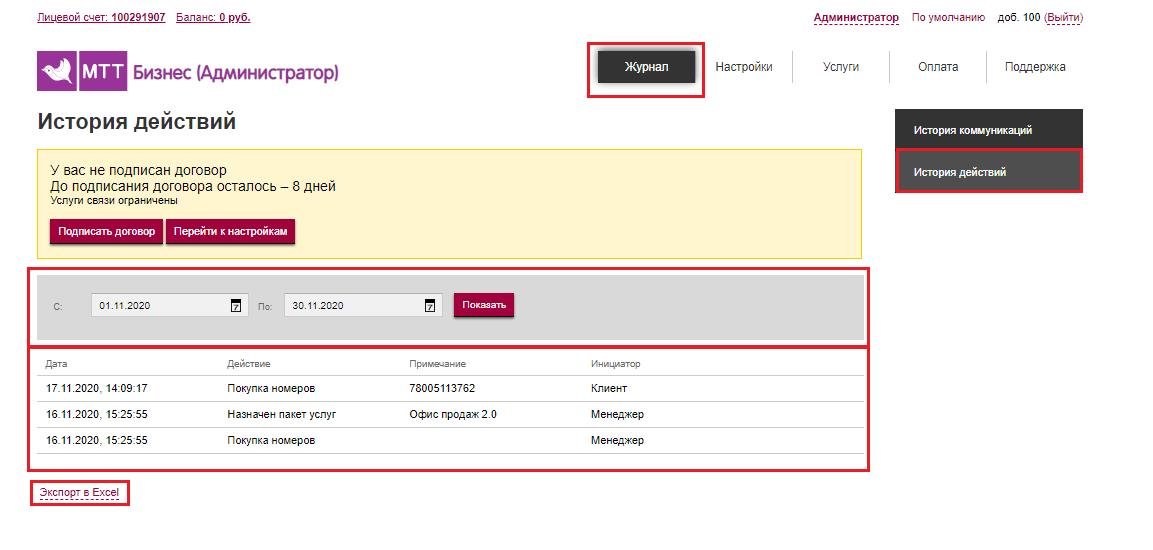Open the Поддержка section

point(1035,67)
